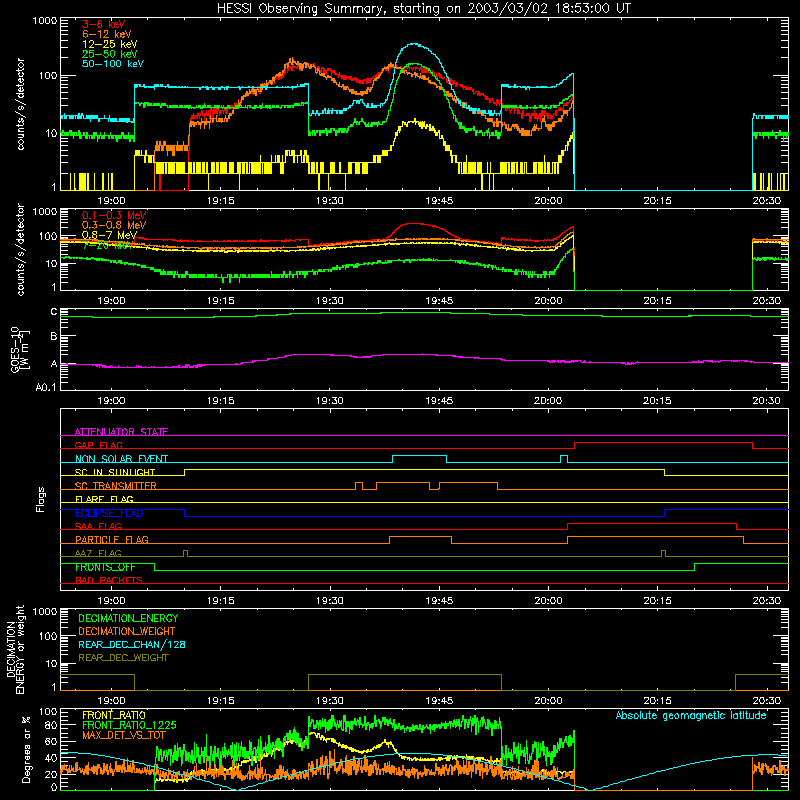The width and height of the screenshot is (800, 800).
Task: Click the C level tick label in GOES panel
Action: pyautogui.click(x=54, y=312)
